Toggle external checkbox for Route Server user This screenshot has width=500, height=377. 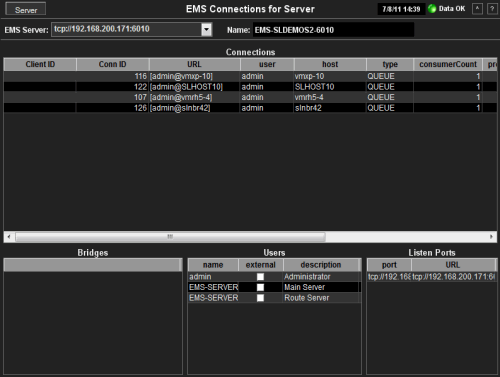[260, 298]
